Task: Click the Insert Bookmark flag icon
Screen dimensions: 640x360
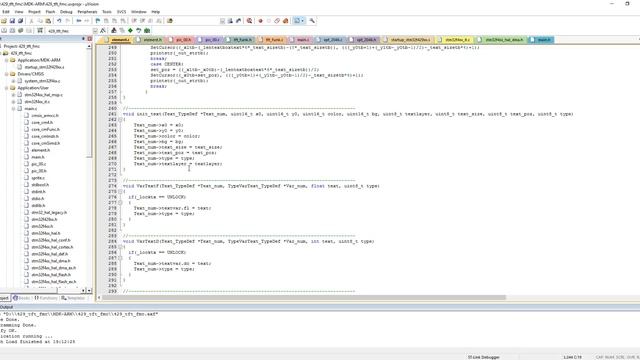Action: (x=98, y=21)
